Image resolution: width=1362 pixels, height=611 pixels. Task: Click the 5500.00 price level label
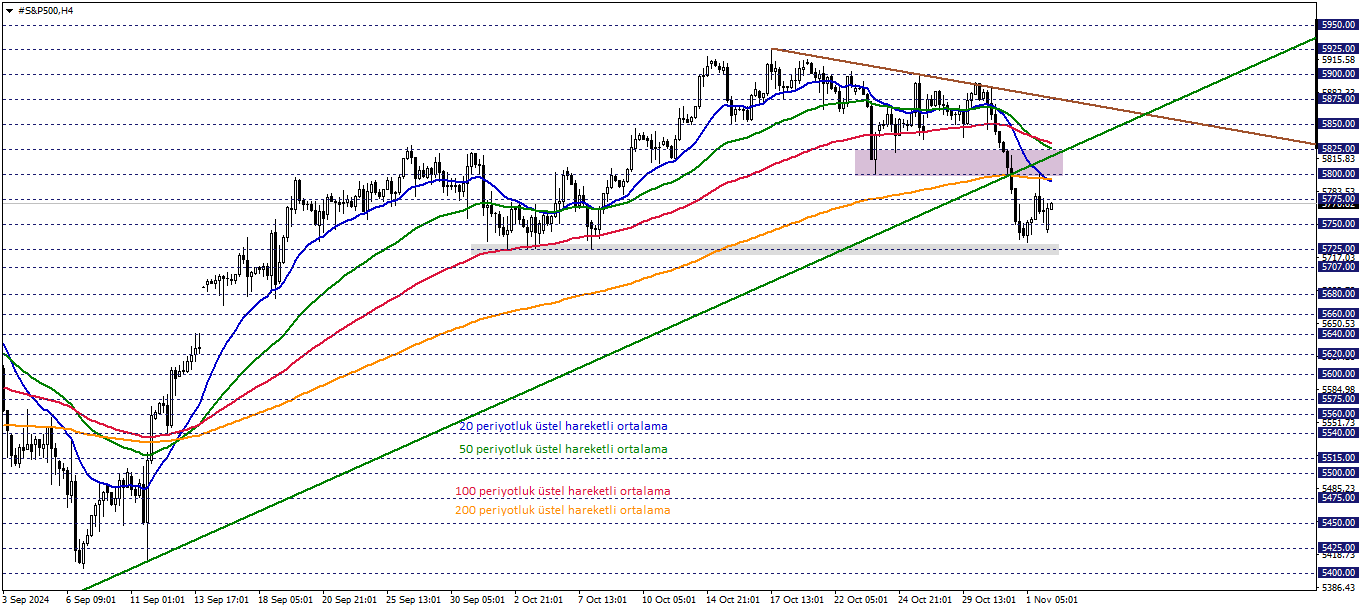pyautogui.click(x=1338, y=473)
